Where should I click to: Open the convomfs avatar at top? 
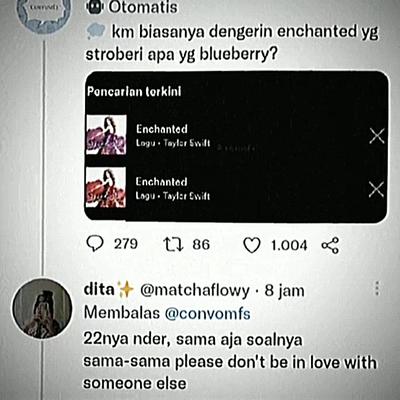click(x=43, y=15)
